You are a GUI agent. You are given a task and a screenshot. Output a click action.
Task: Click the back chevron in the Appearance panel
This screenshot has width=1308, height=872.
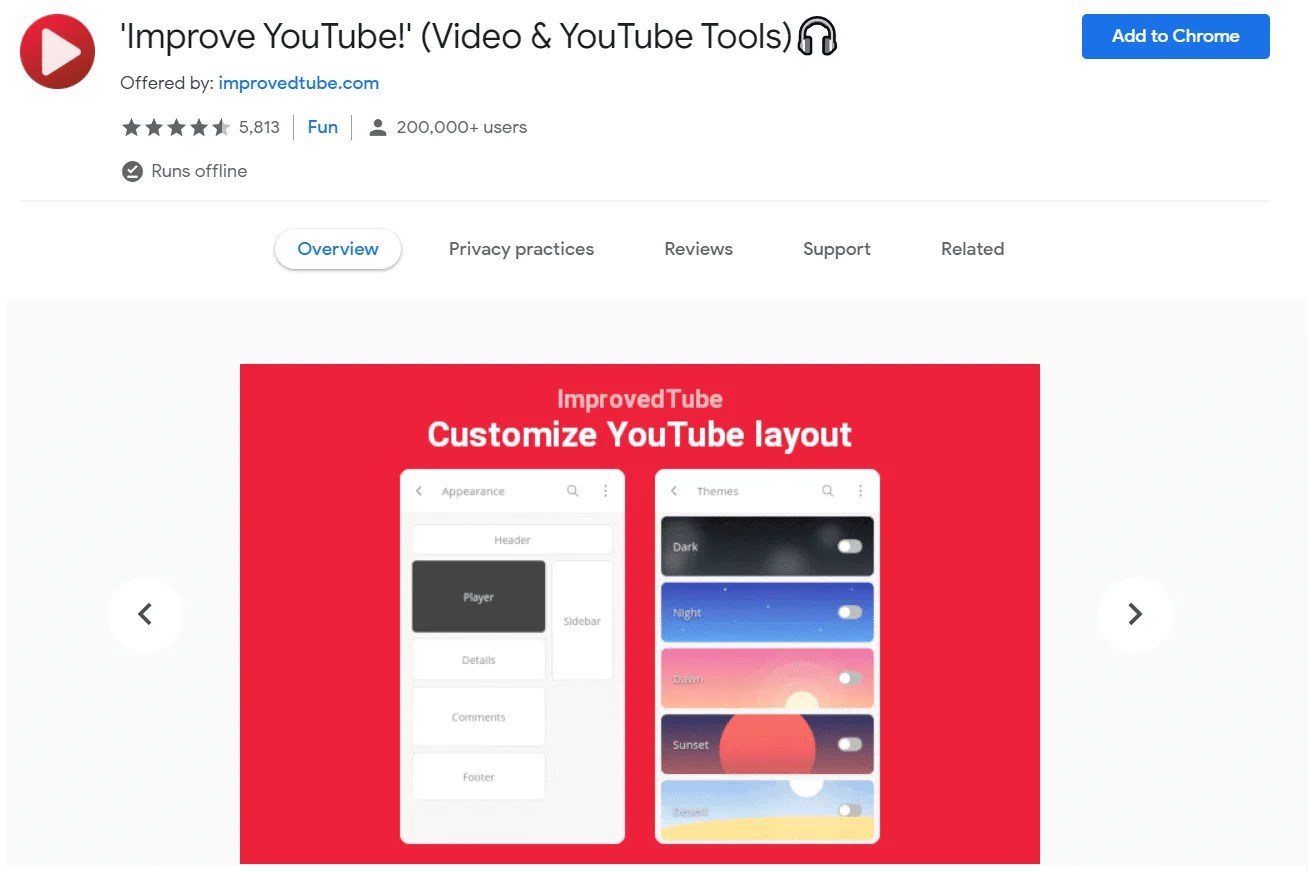pos(419,491)
